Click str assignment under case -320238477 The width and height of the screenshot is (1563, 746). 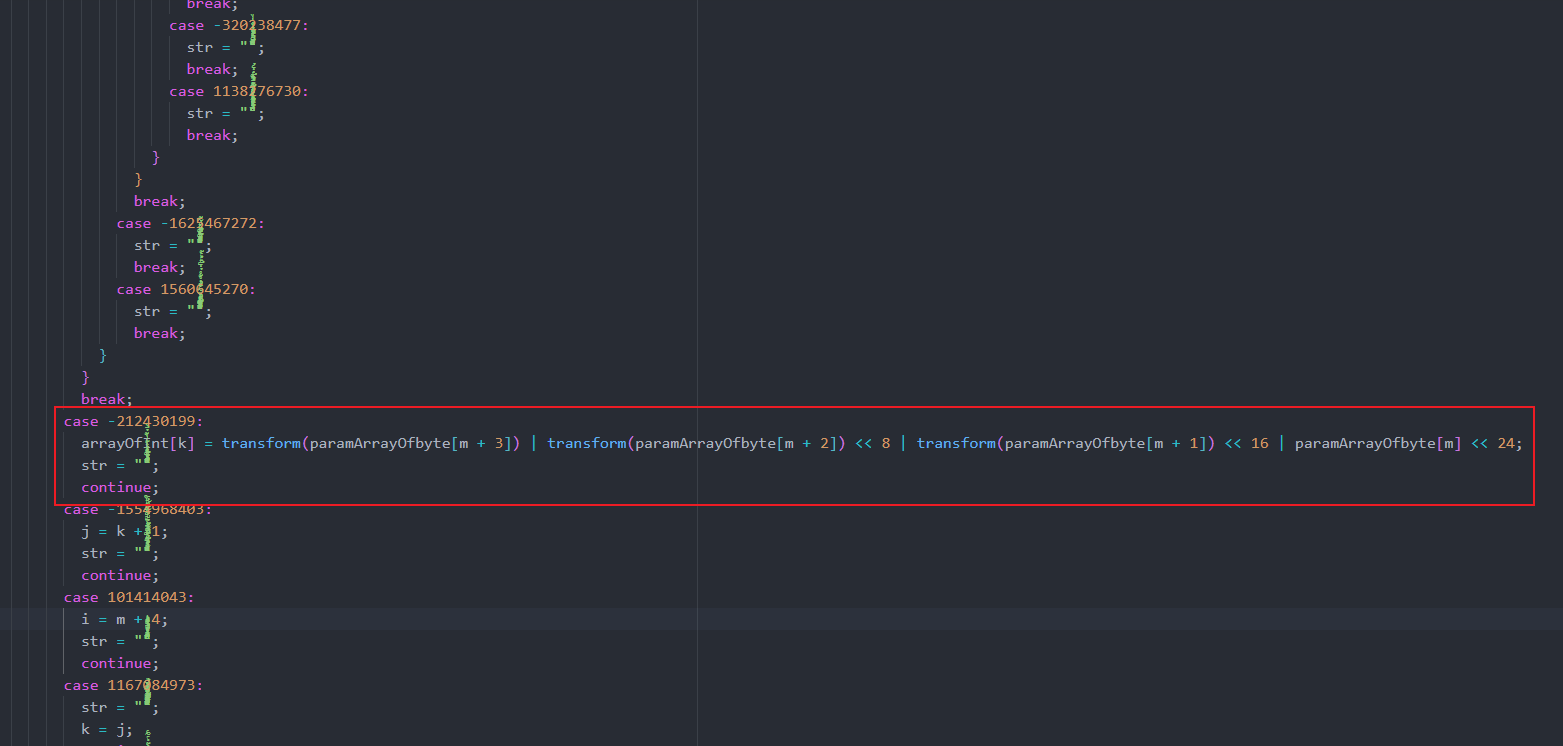tap(225, 47)
